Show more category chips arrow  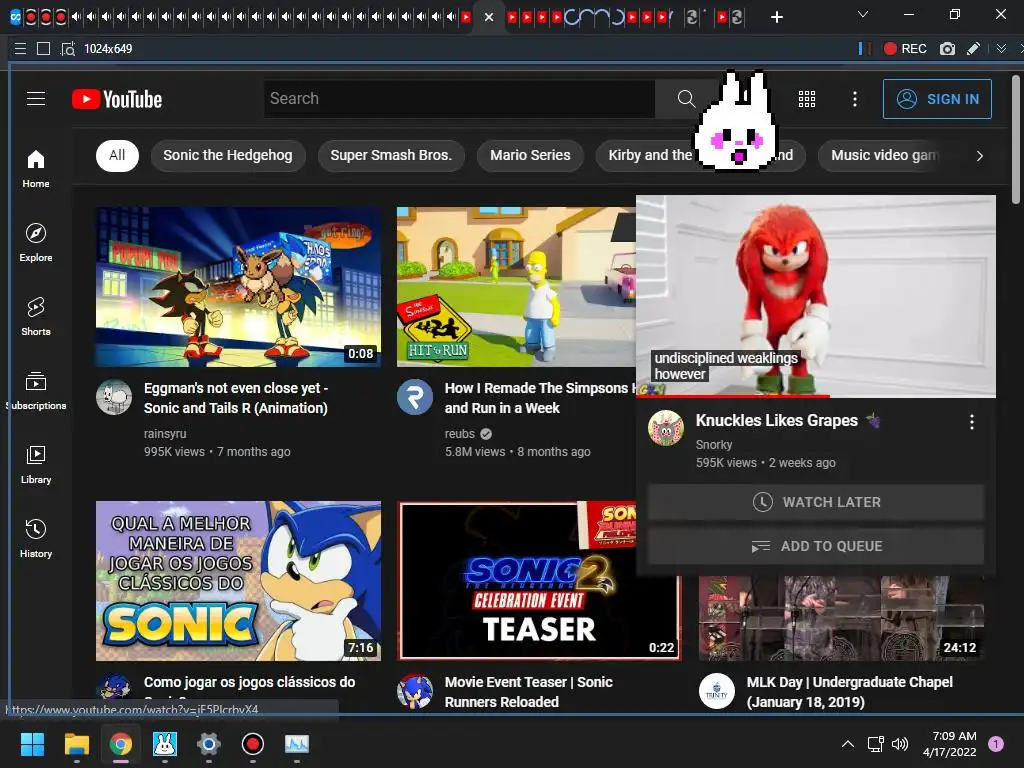pos(979,155)
